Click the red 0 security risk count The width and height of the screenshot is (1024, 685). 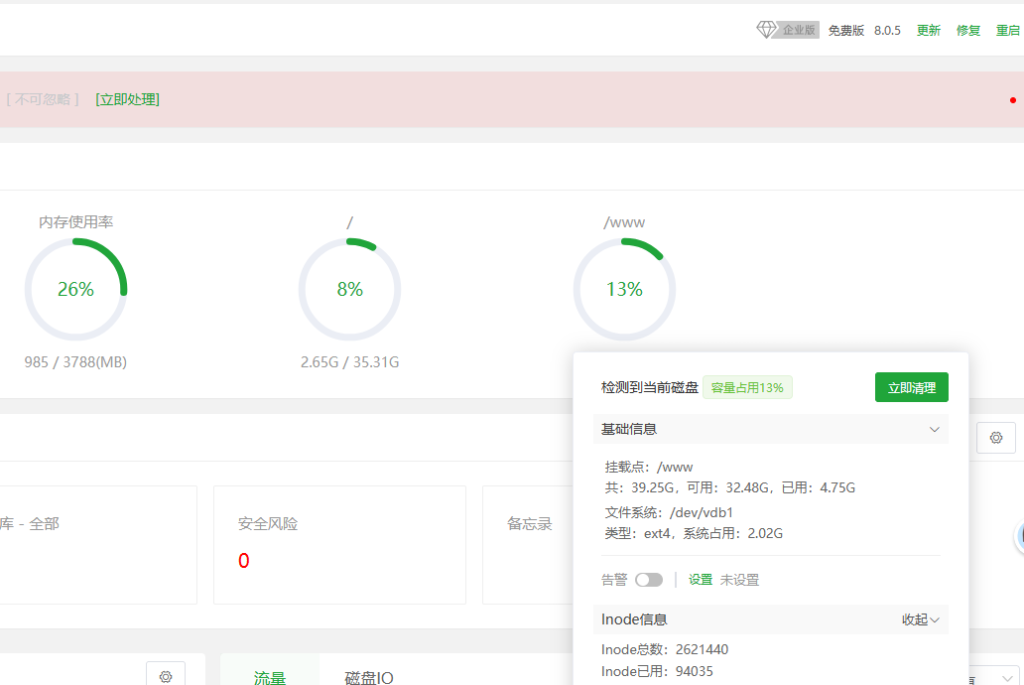click(244, 561)
